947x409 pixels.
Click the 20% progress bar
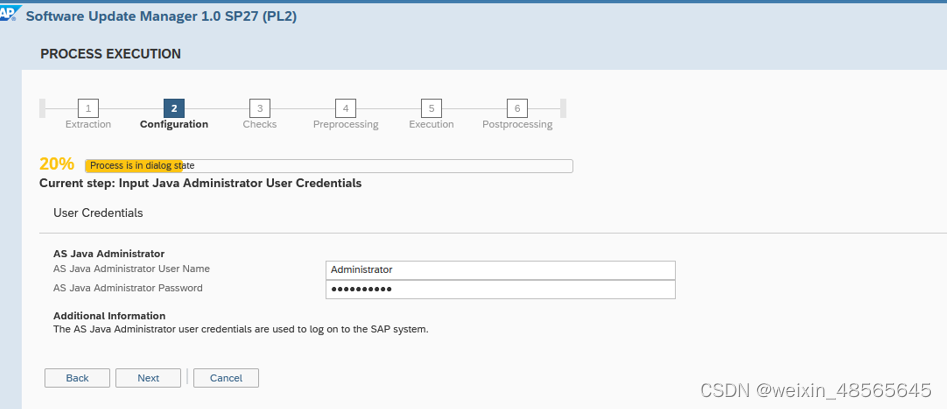329,166
